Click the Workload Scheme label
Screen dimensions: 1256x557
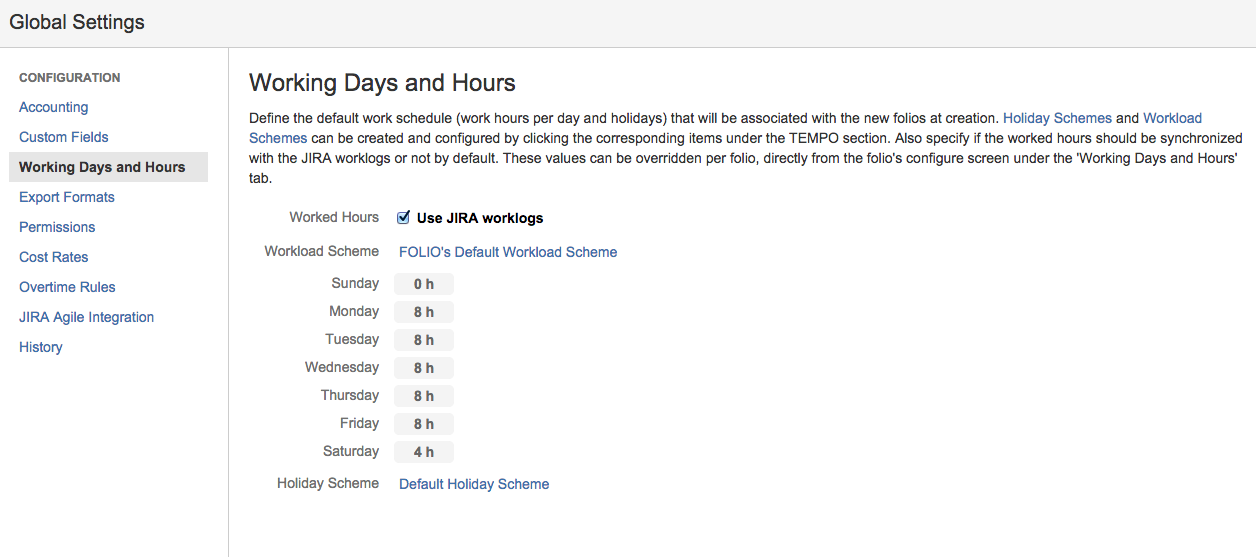[322, 251]
